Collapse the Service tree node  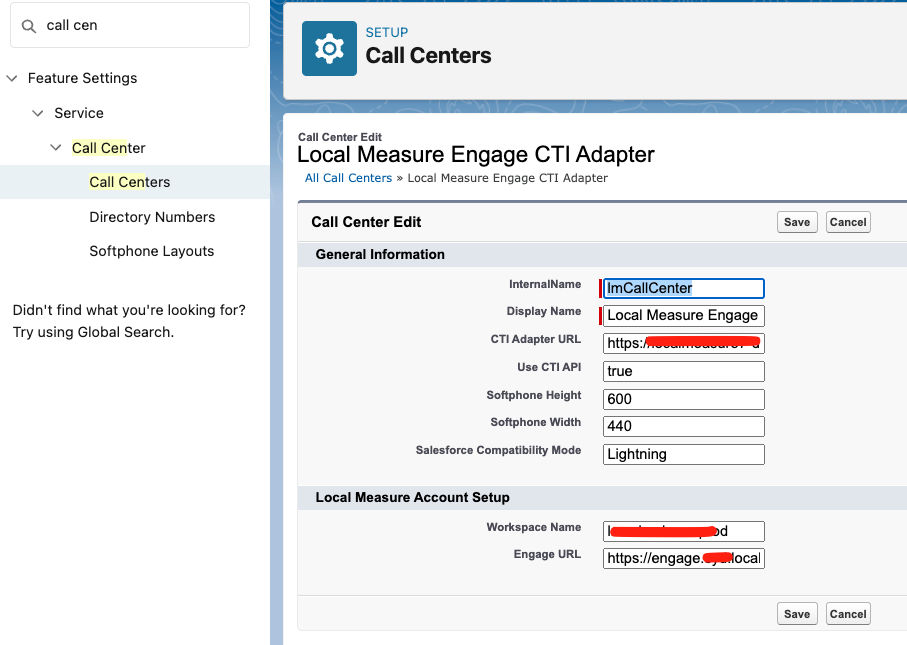click(38, 113)
